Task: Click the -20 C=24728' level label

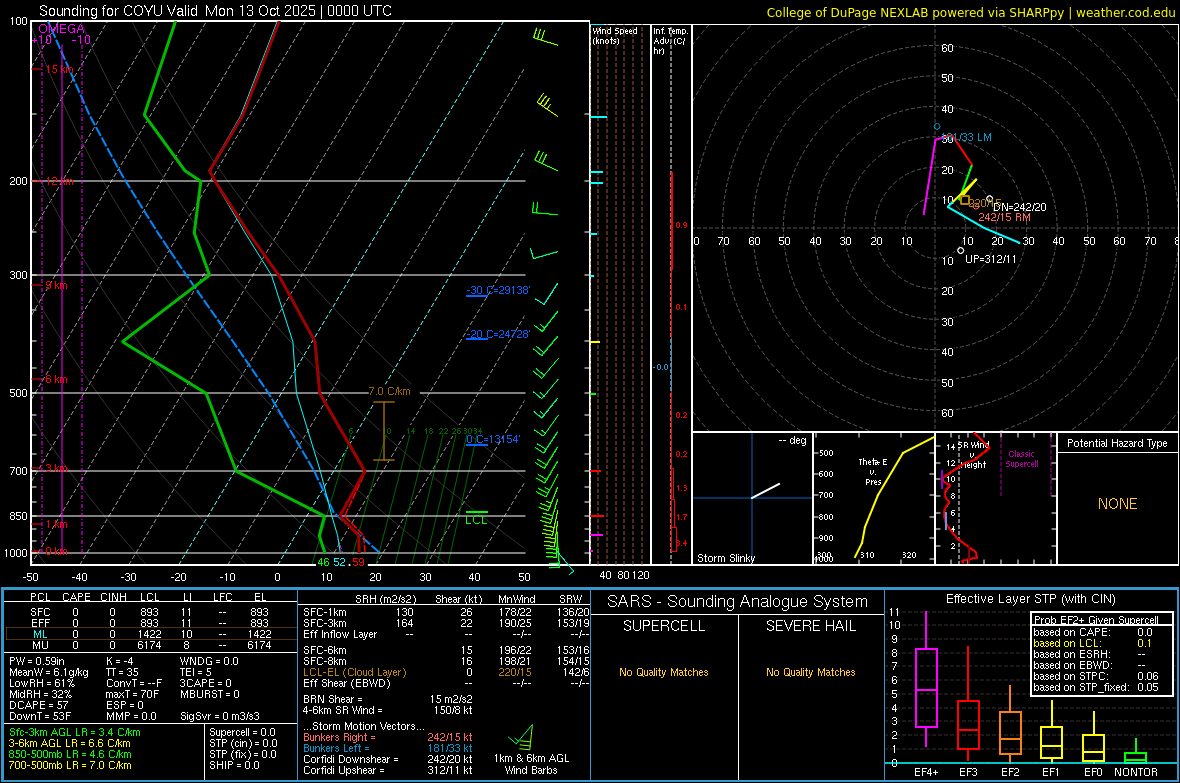Action: 498,334
